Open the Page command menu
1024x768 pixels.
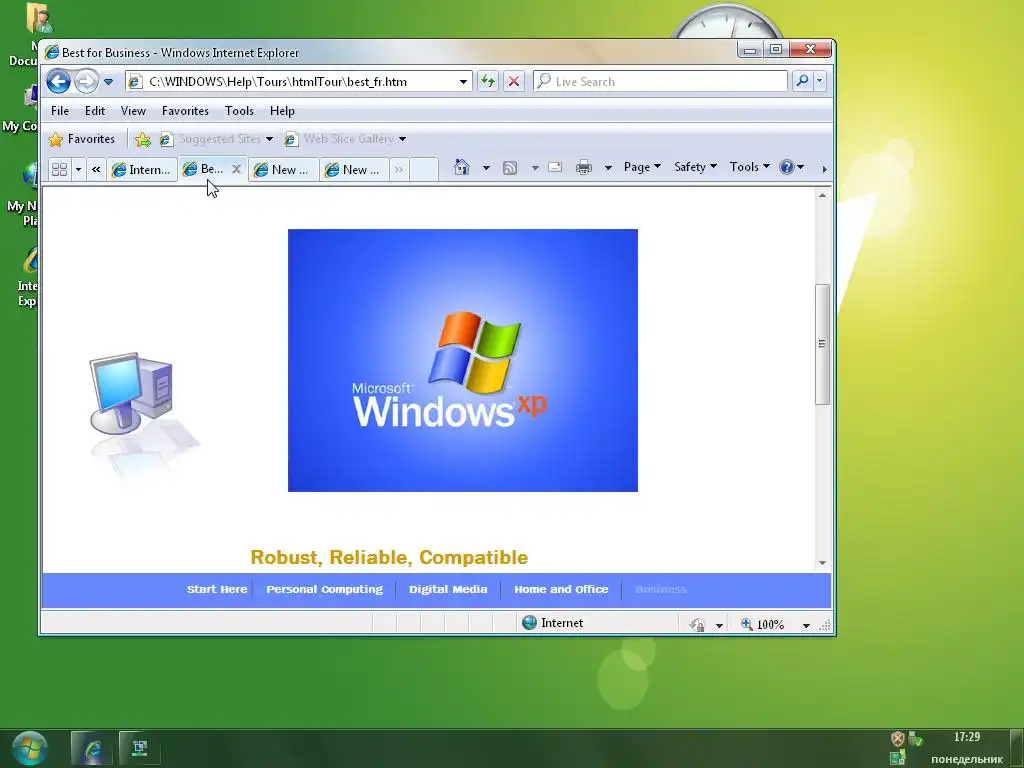(642, 167)
